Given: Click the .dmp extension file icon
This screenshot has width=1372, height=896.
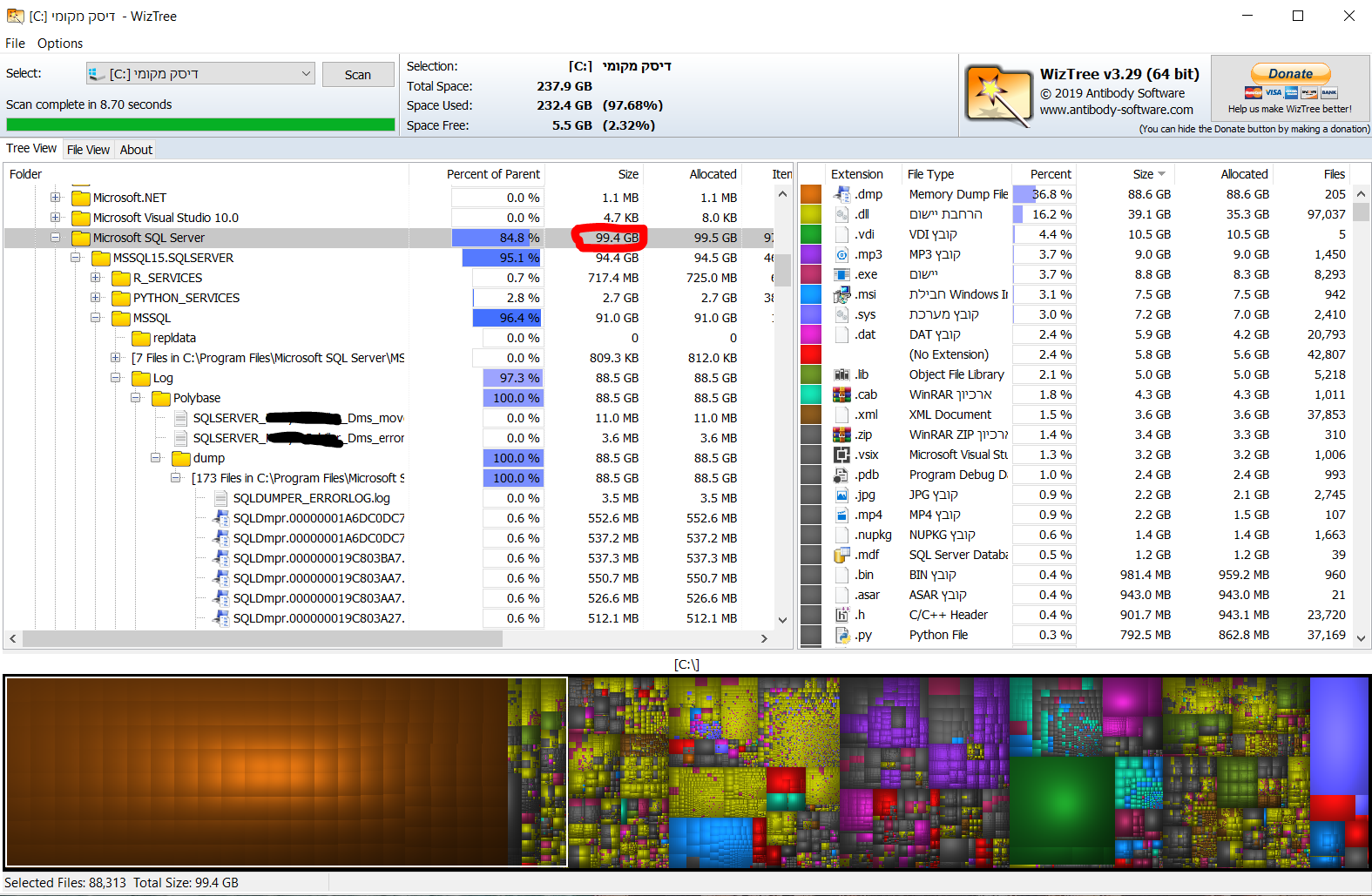Looking at the screenshot, I should tap(841, 194).
